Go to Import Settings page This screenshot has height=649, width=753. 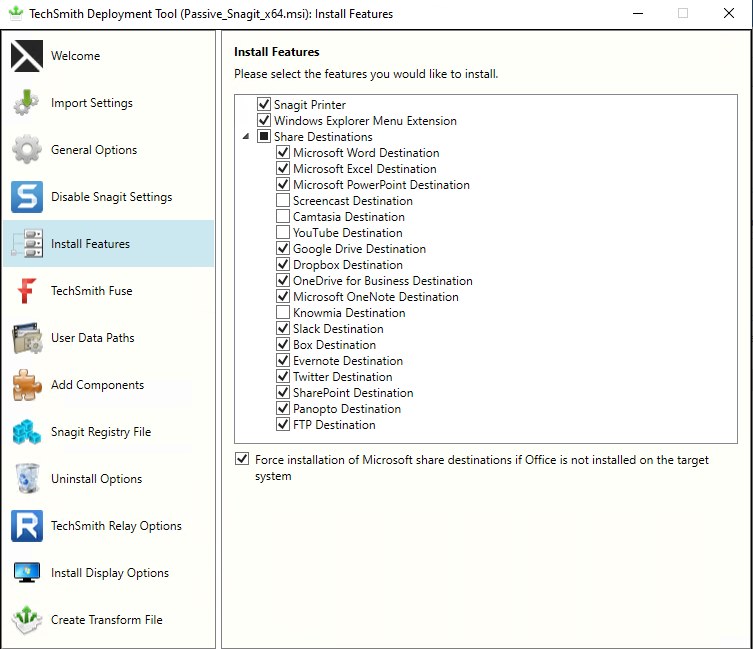109,103
